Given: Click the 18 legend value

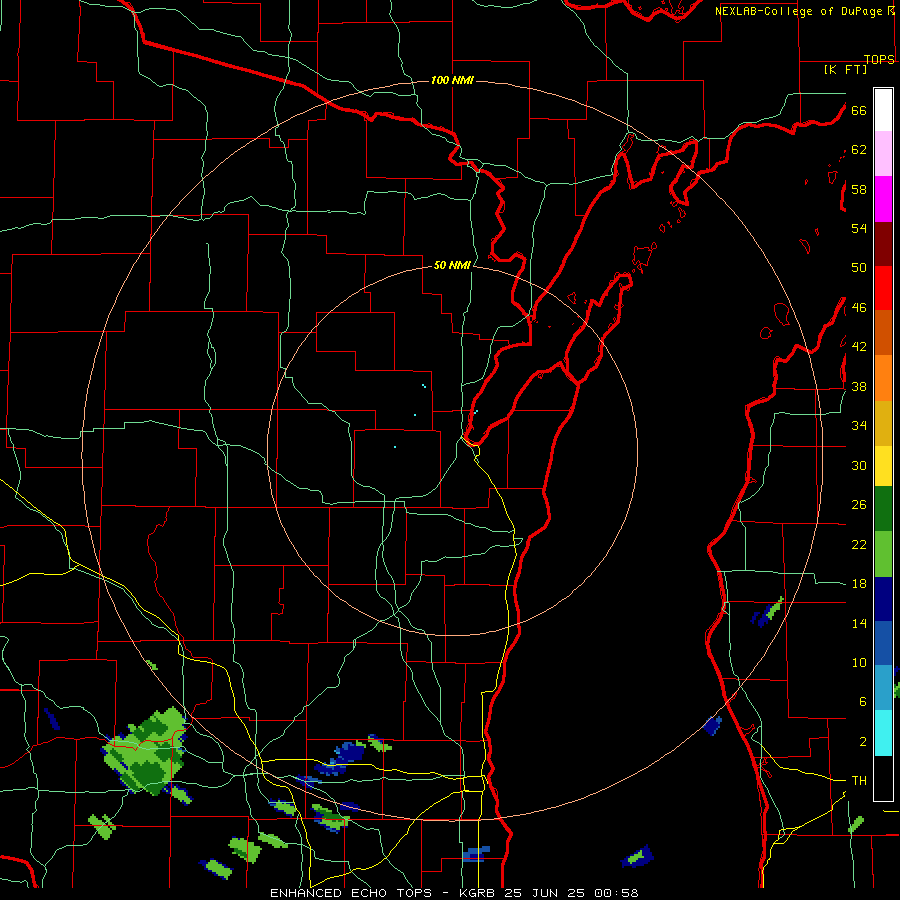Looking at the screenshot, I should pyautogui.click(x=859, y=584).
